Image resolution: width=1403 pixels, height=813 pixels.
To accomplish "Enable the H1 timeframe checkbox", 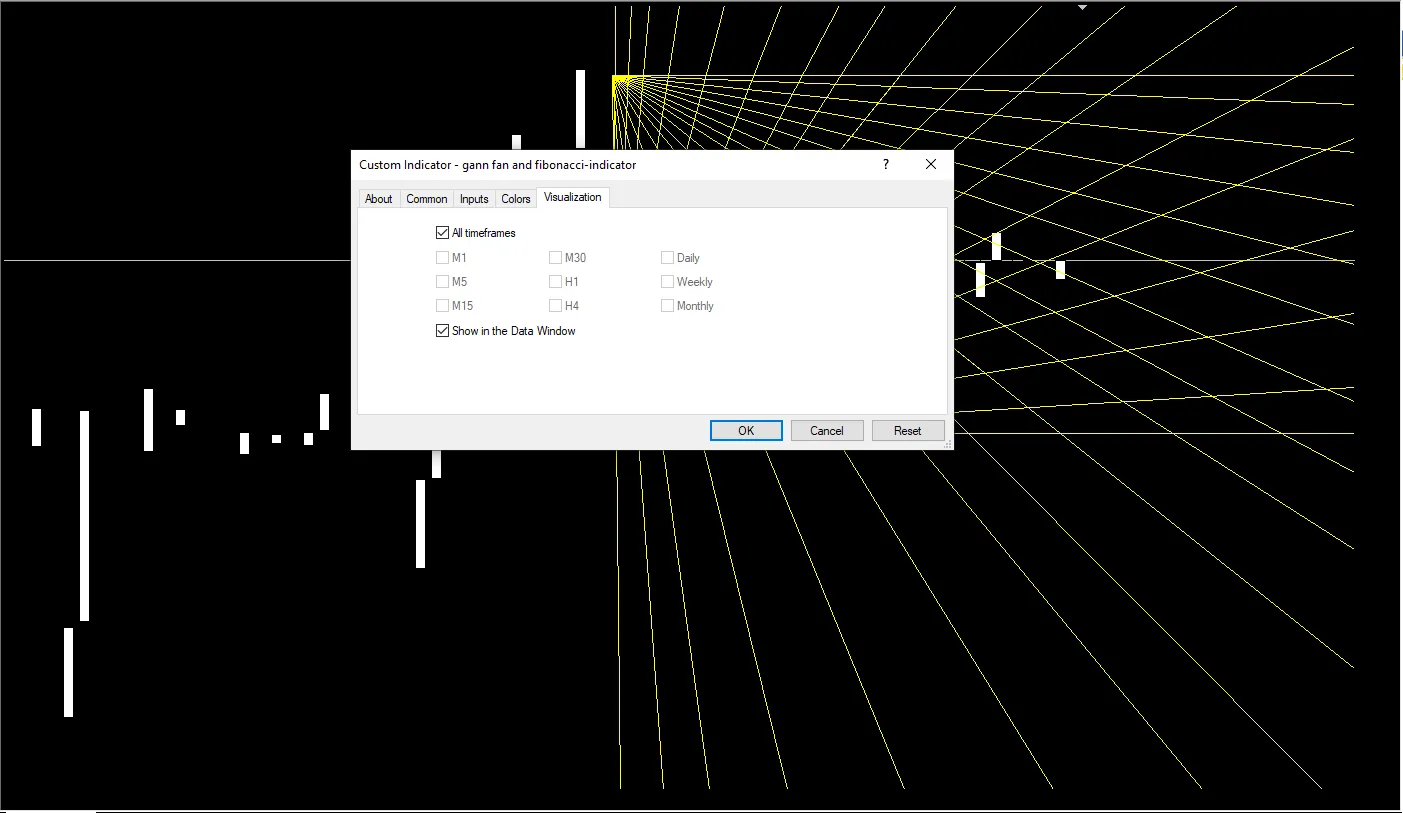I will [x=556, y=282].
